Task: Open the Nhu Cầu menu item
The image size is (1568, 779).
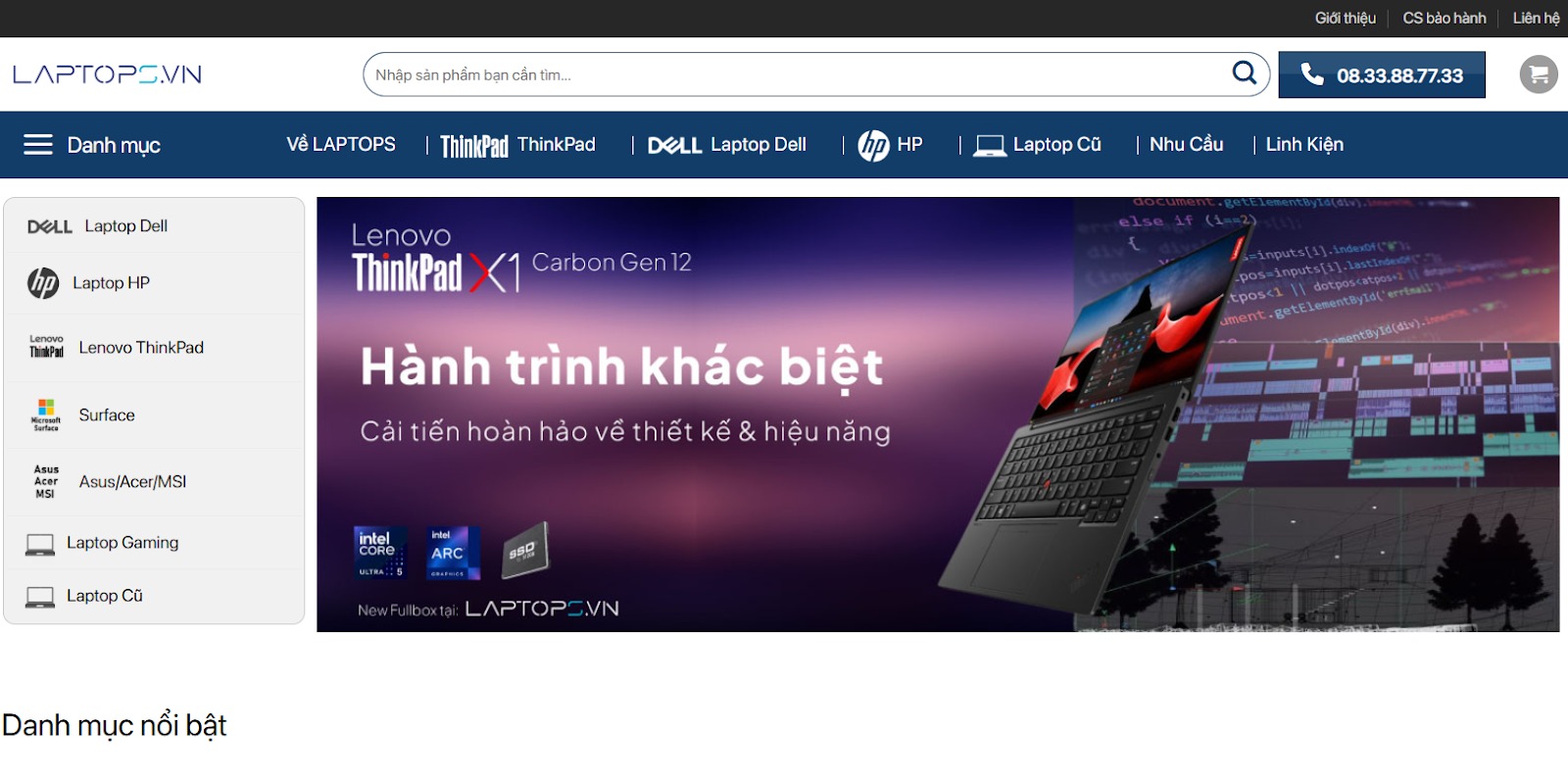Action: (1186, 144)
